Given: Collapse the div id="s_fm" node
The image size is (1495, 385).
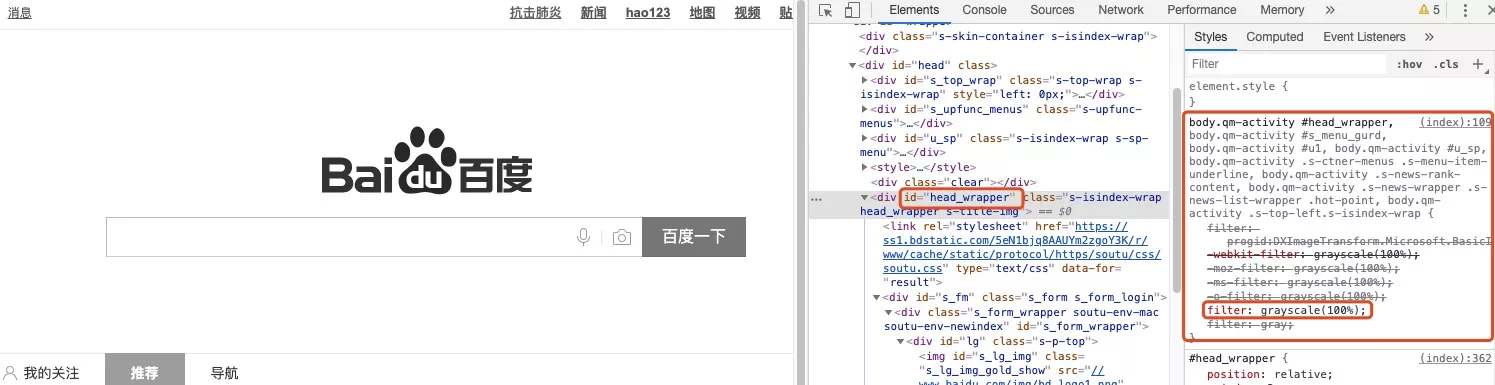Looking at the screenshot, I should tap(876, 298).
